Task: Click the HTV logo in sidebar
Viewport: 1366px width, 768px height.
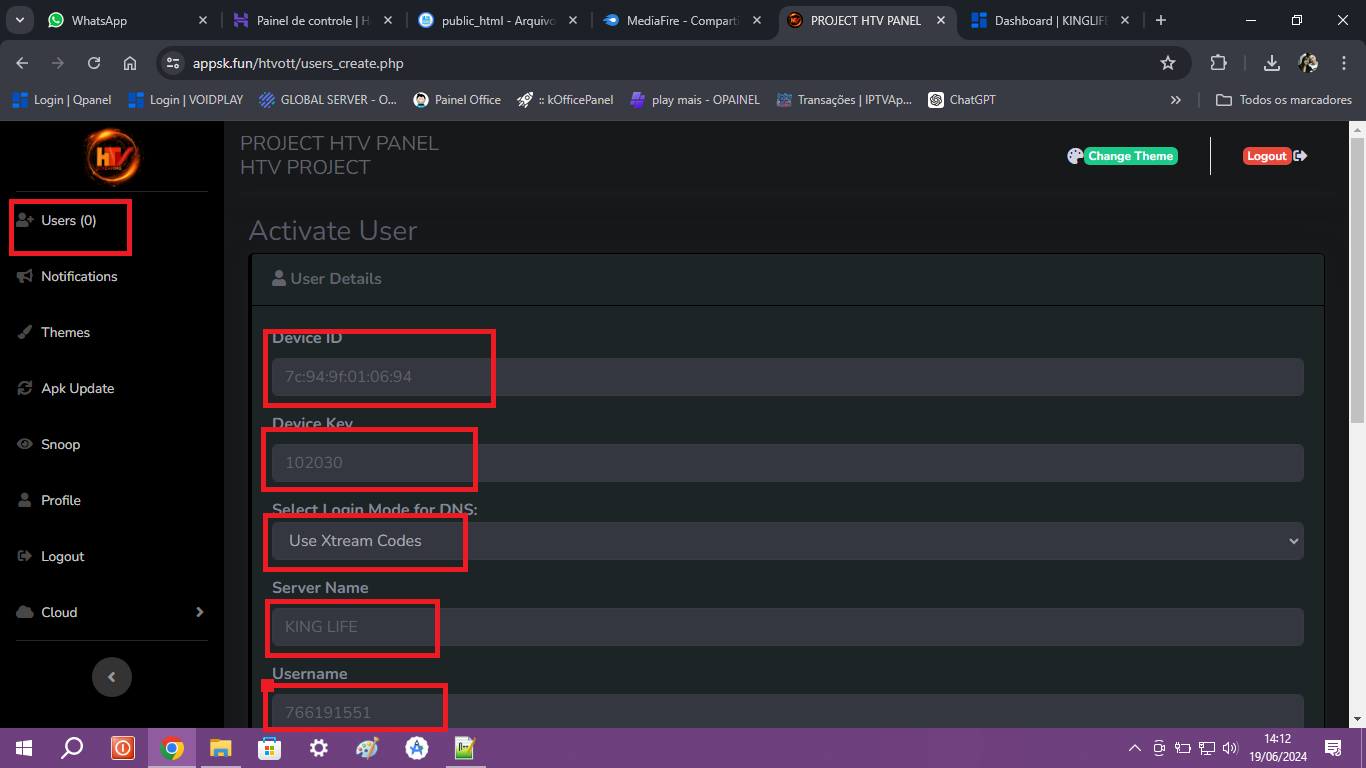Action: click(x=112, y=157)
